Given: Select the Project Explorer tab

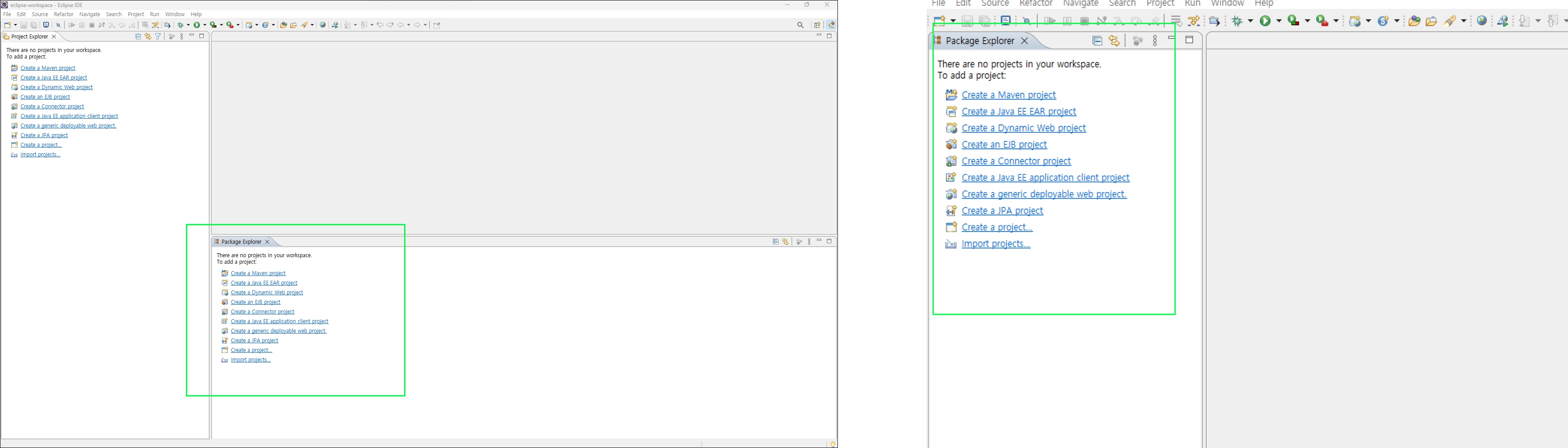Looking at the screenshot, I should [29, 37].
